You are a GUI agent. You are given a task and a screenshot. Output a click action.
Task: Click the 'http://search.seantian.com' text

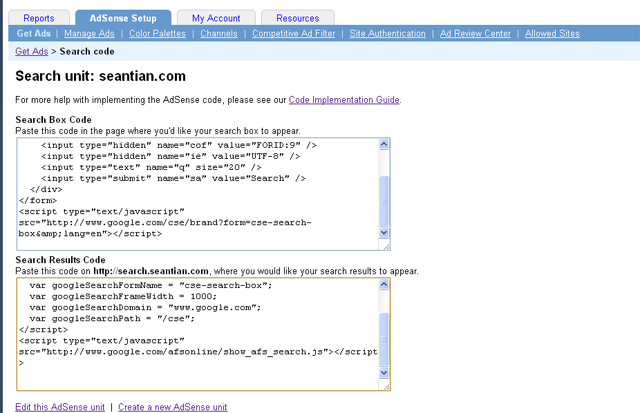point(151,271)
